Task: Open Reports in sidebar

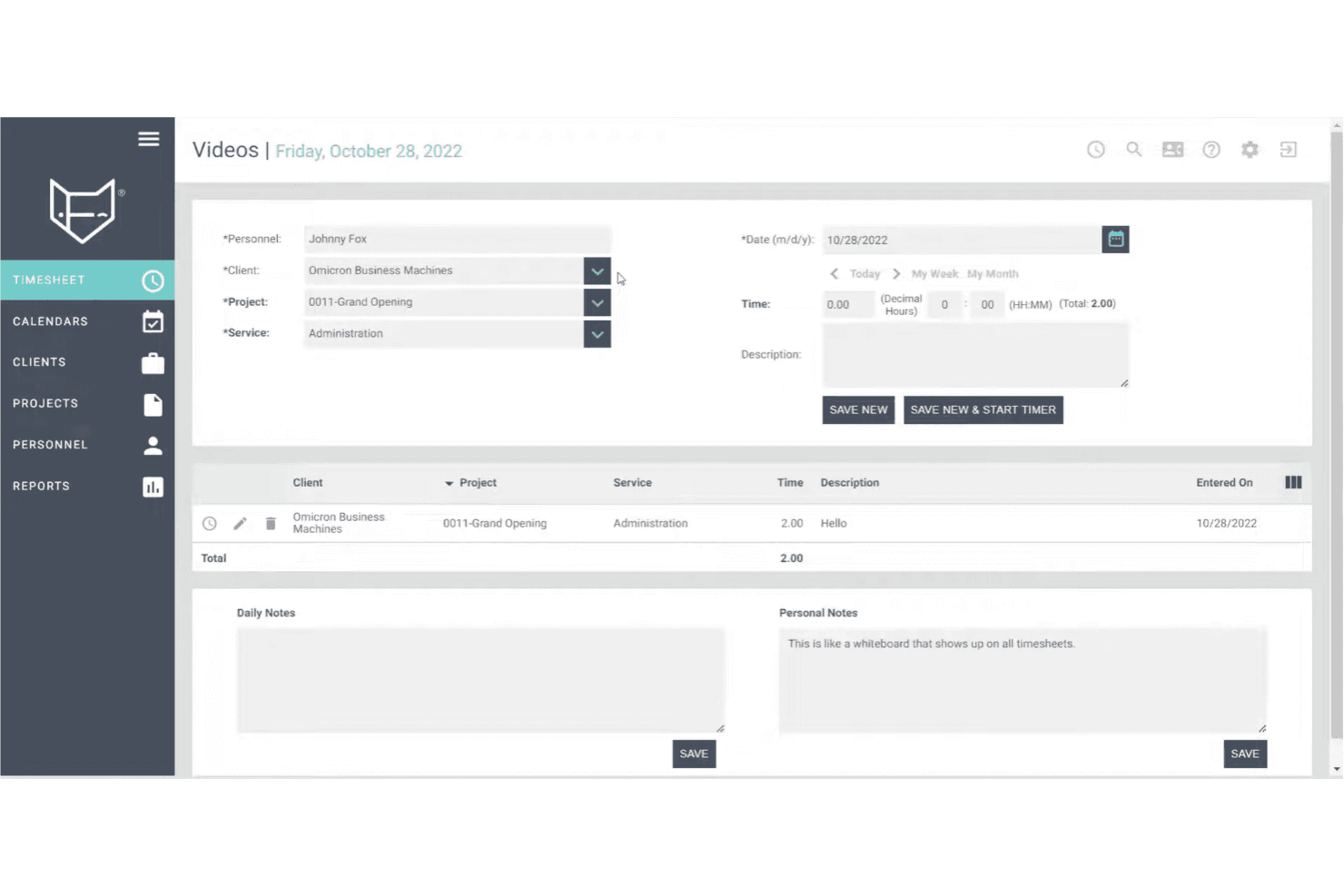Action: click(x=88, y=487)
